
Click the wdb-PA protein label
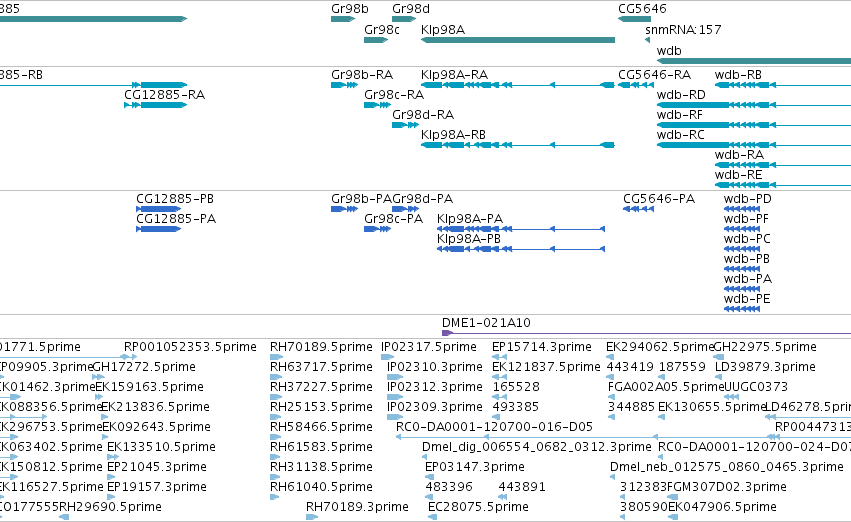coord(748,279)
